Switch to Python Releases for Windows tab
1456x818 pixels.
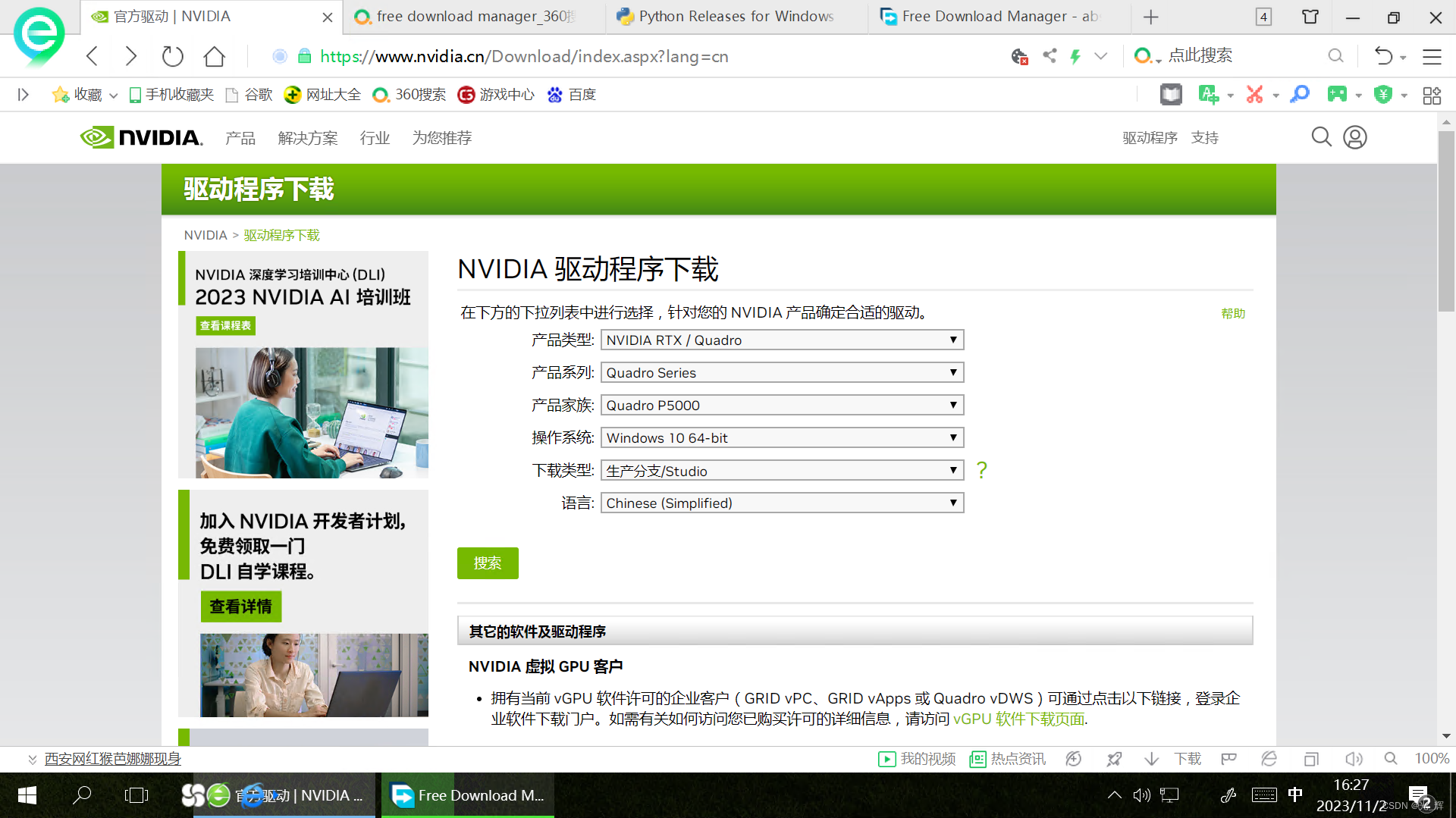coord(736,17)
